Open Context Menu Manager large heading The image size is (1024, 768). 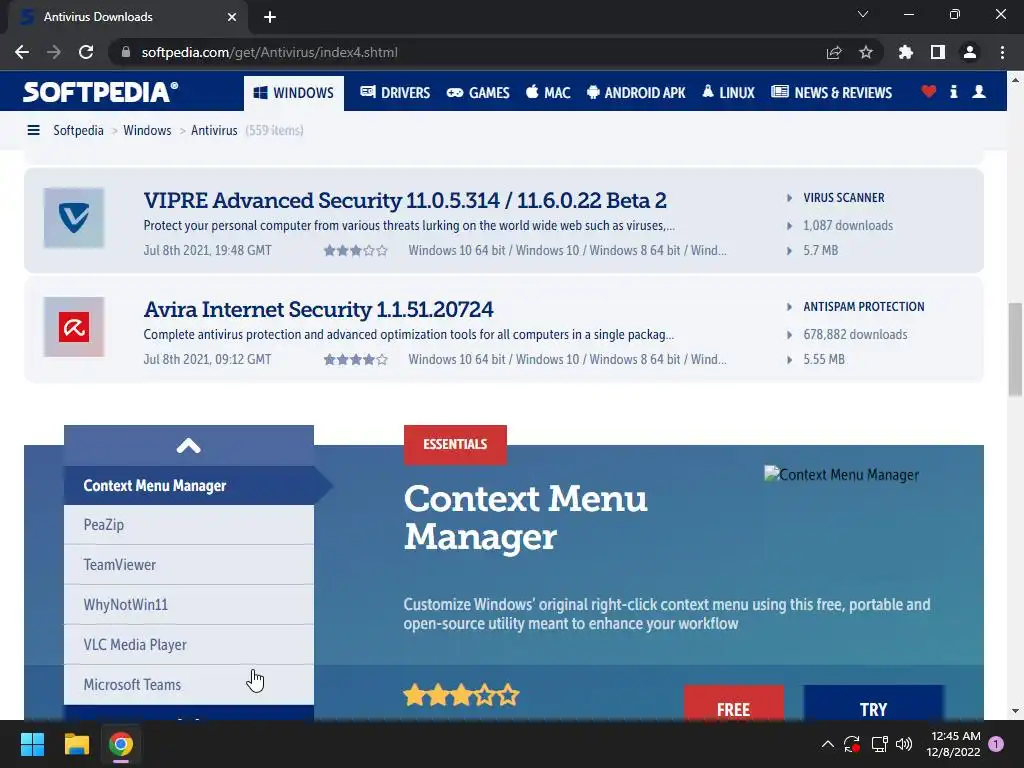point(526,518)
